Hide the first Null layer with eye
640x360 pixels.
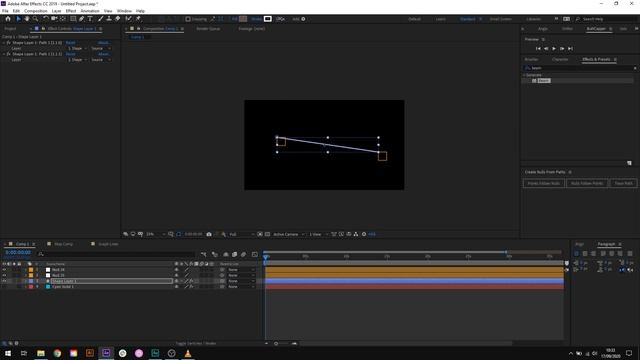click(4, 270)
